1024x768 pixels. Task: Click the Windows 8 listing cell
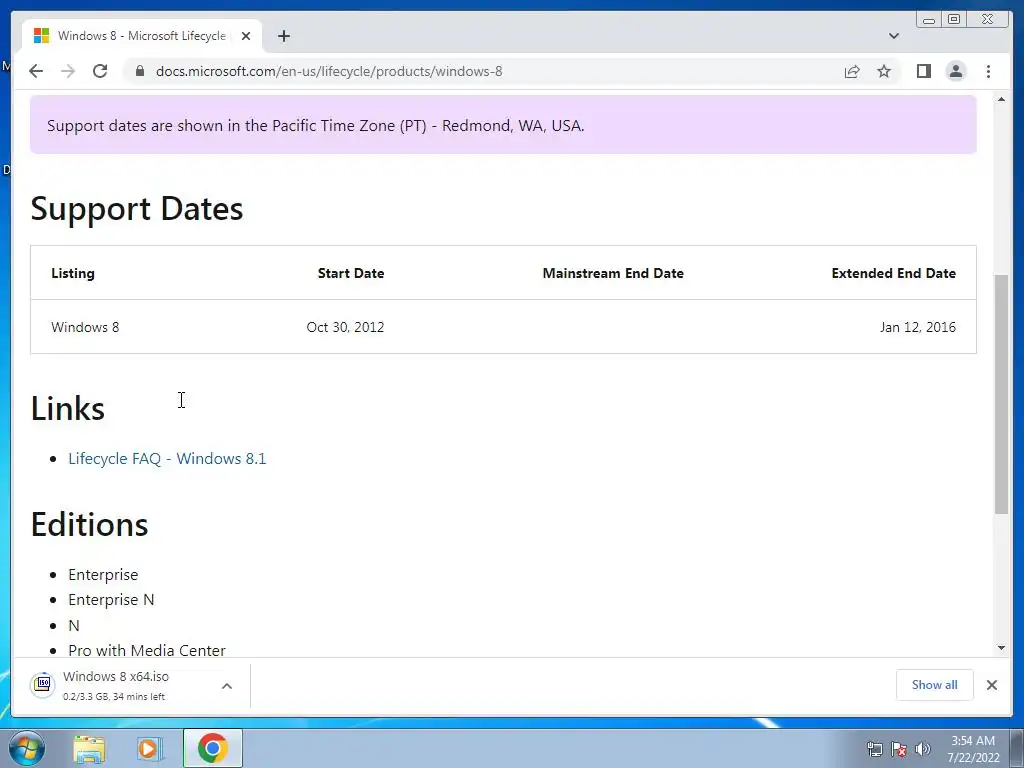pyautogui.click(x=85, y=327)
